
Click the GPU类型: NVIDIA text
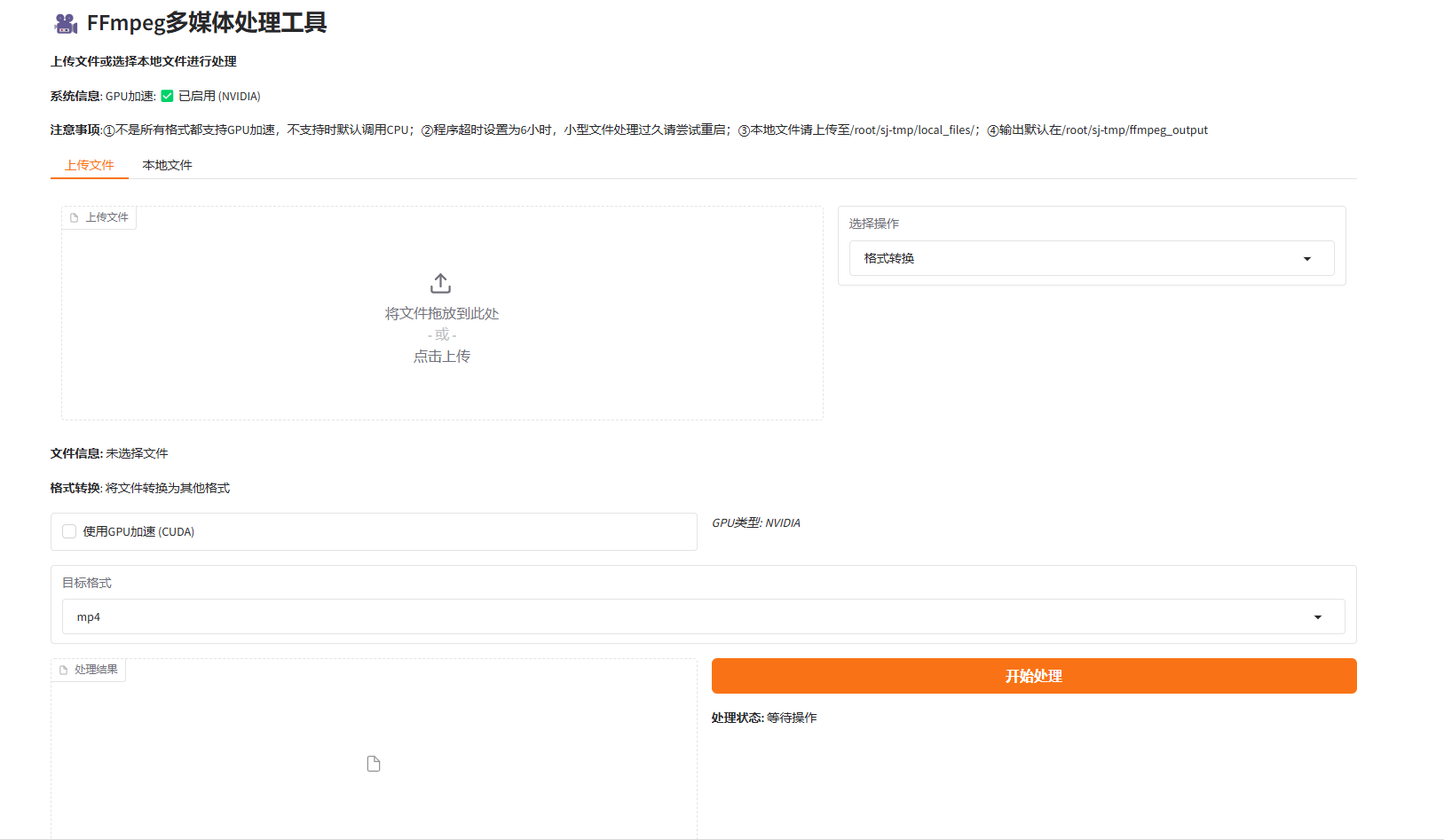pyautogui.click(x=756, y=522)
